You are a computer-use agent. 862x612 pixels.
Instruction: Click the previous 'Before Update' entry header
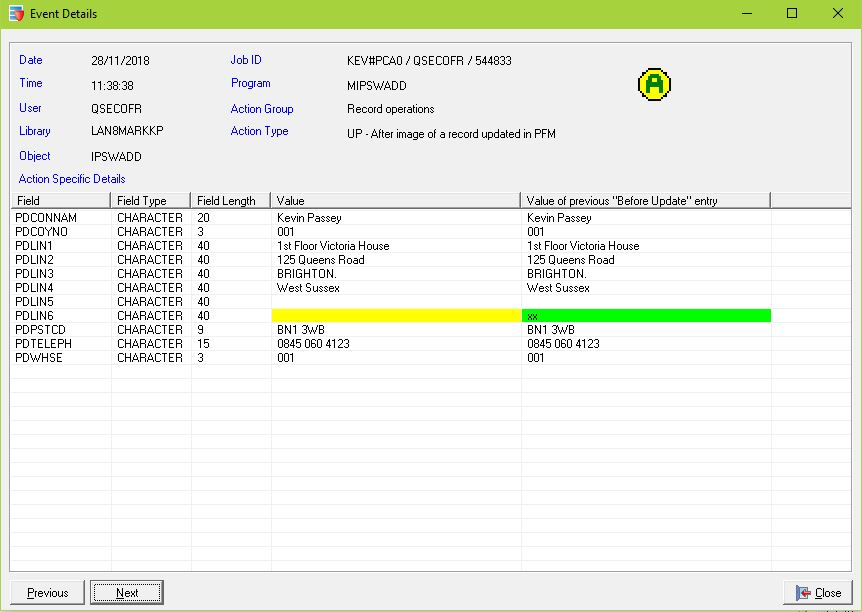pyautogui.click(x=645, y=201)
